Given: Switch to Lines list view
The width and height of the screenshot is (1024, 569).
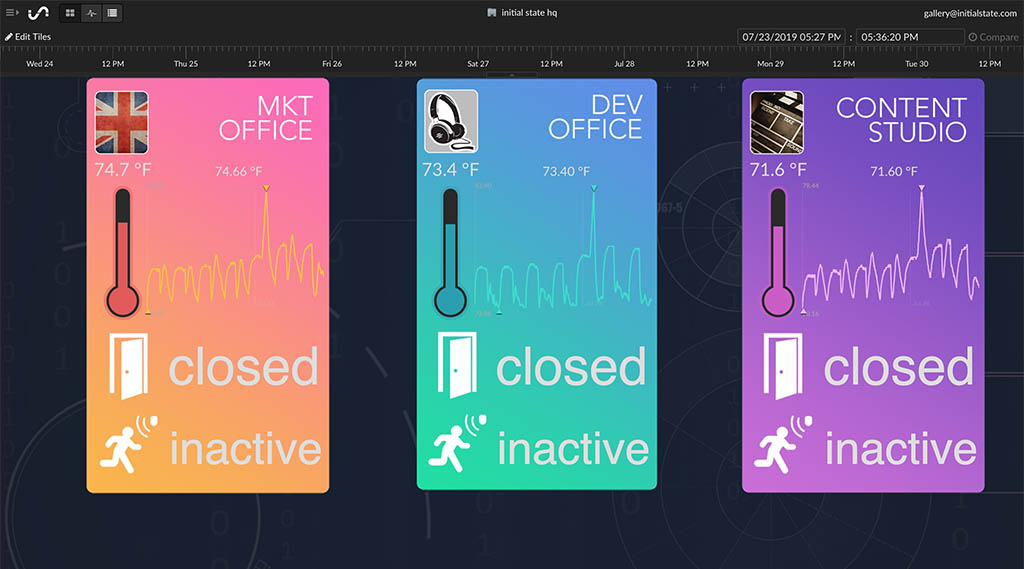Looking at the screenshot, I should click(x=111, y=13).
